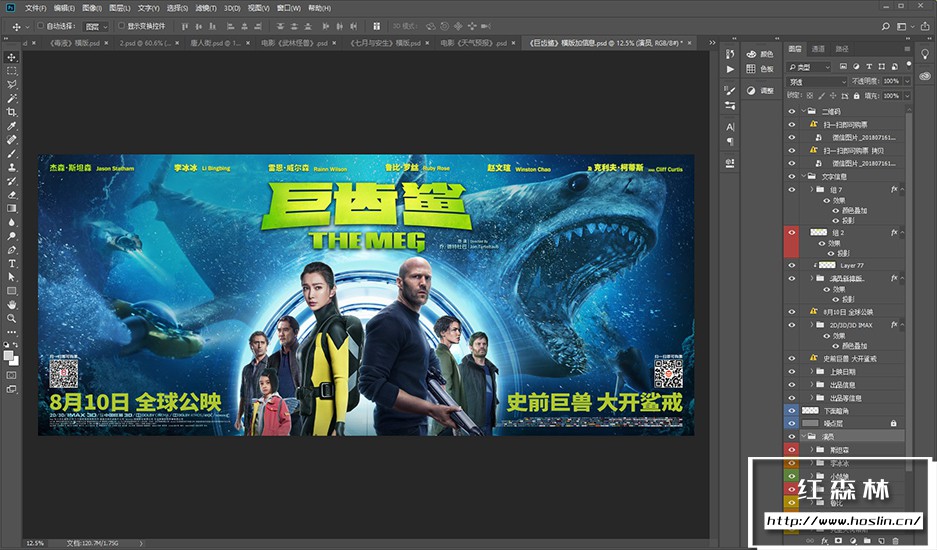Toggle visibility of the 演员 group
Screen dimensions: 937x550
[792, 436]
